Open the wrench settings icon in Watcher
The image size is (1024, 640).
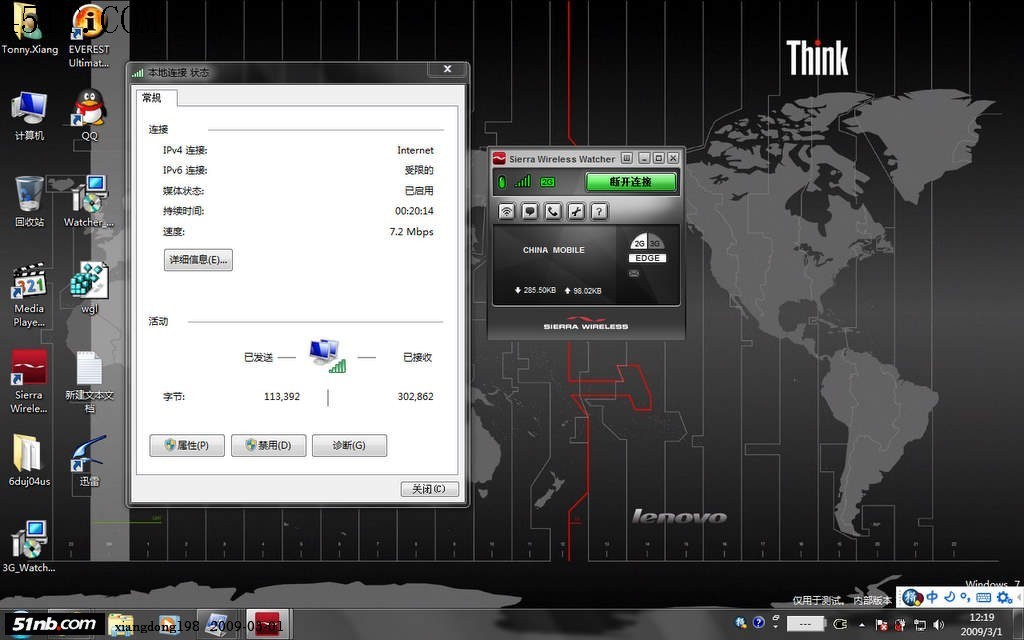(576, 211)
